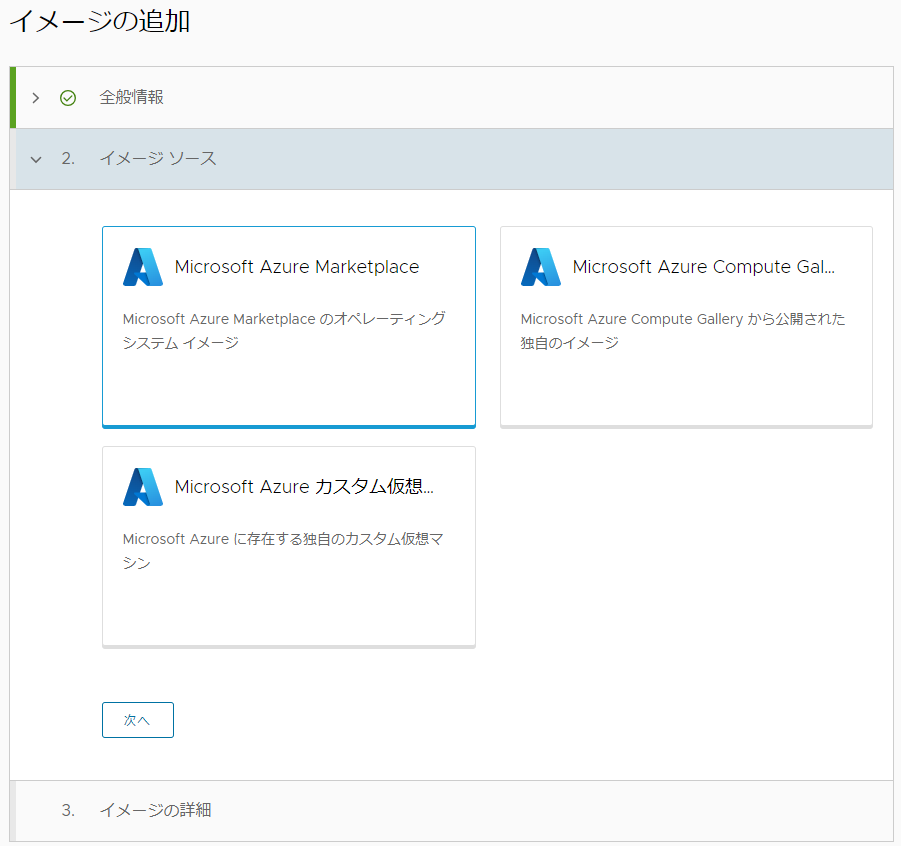Click the 次へ button

(138, 720)
